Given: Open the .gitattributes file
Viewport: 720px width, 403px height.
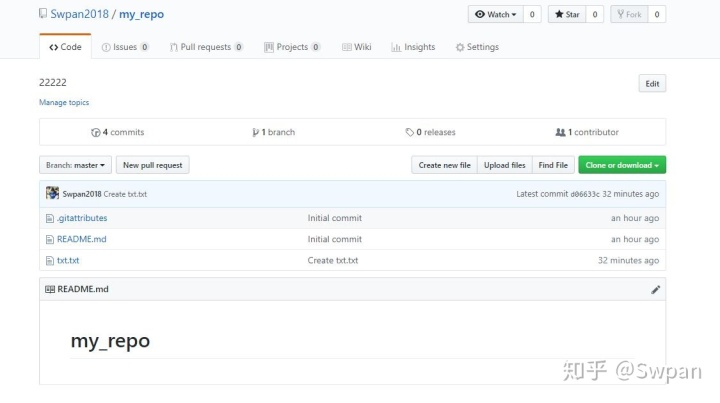Looking at the screenshot, I should (x=82, y=218).
